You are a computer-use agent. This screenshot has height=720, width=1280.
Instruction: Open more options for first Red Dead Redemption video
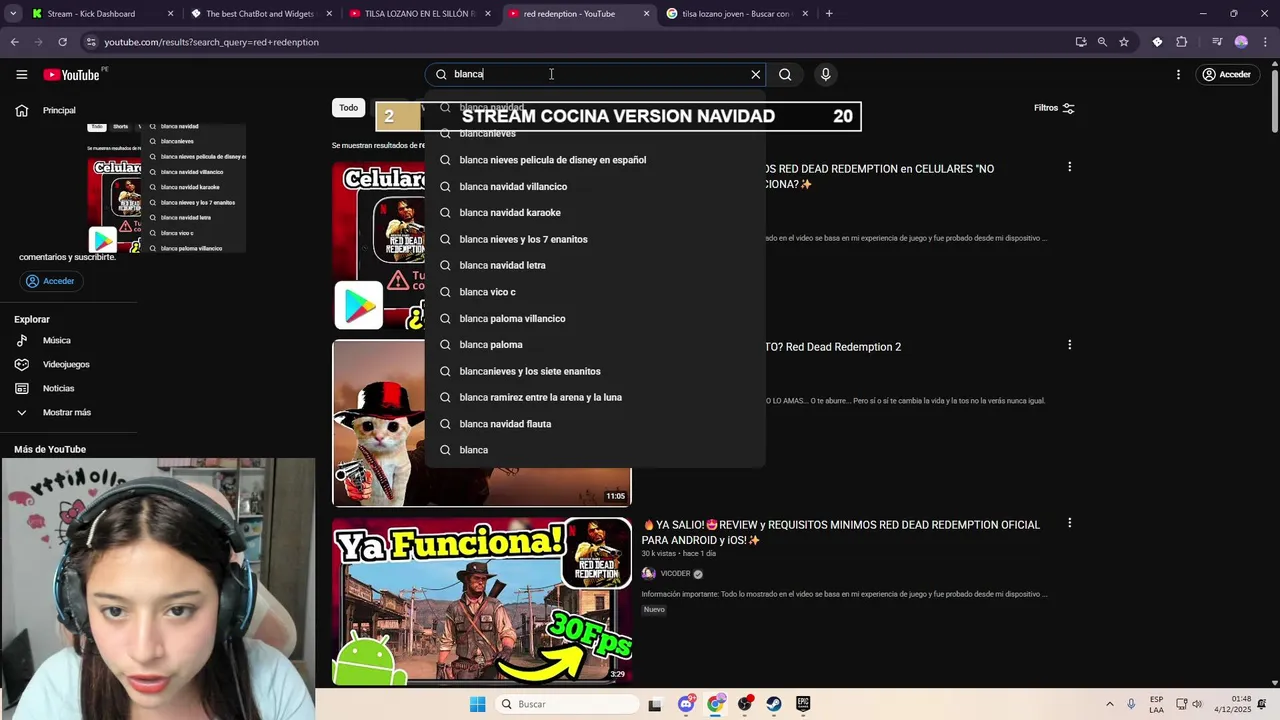[1069, 167]
